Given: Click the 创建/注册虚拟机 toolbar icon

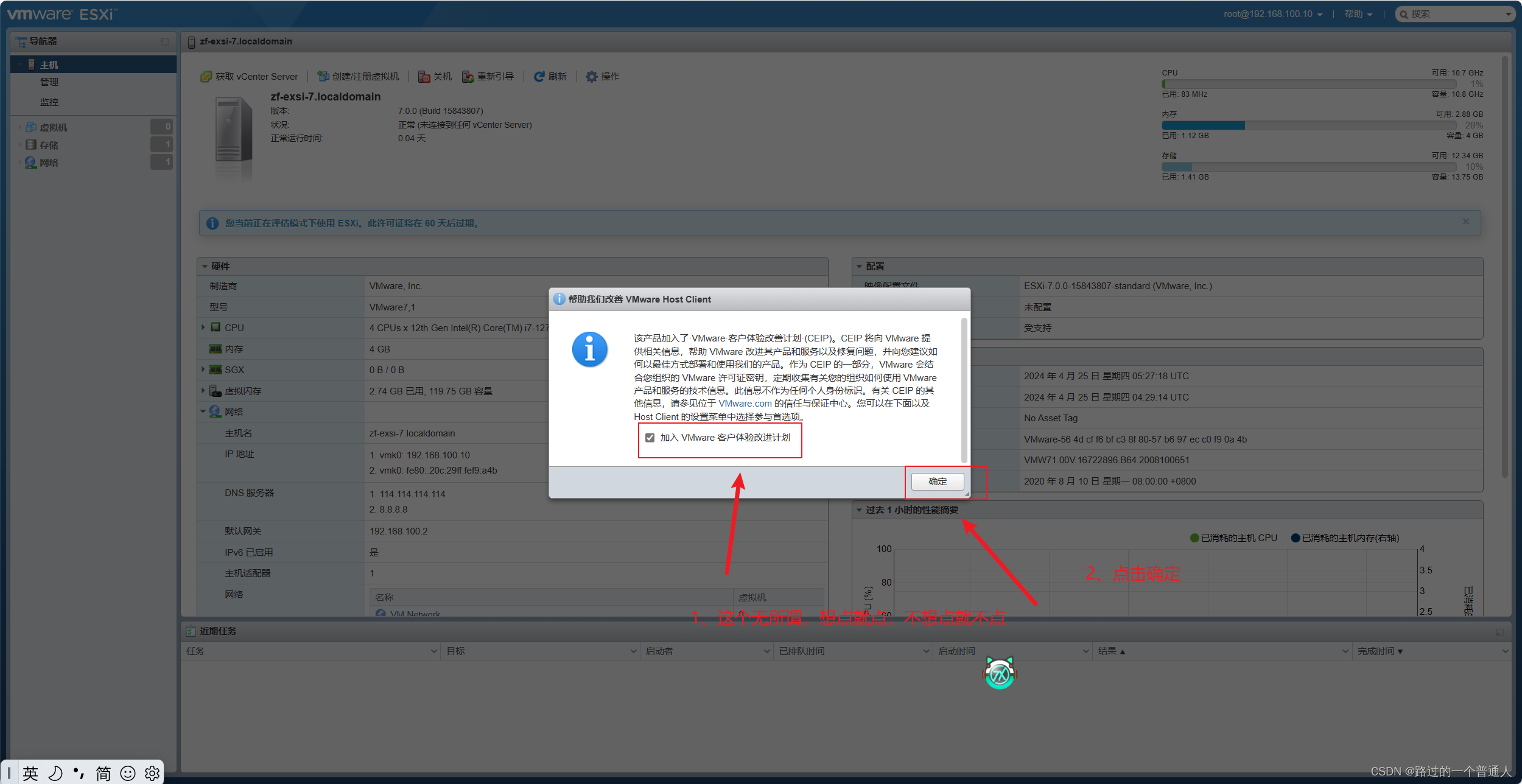Looking at the screenshot, I should [323, 77].
